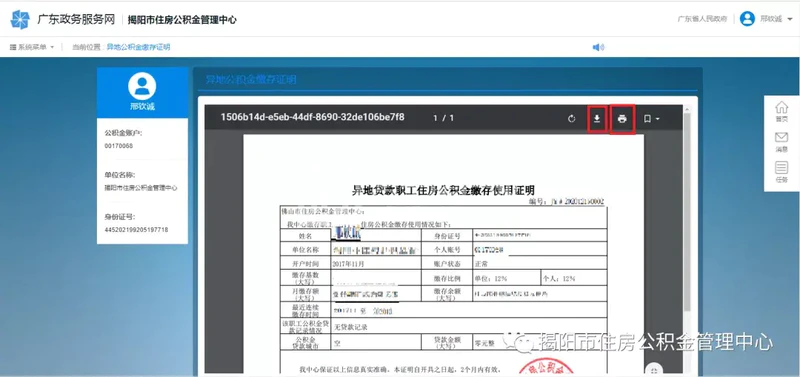The image size is (800, 377).
Task: Open 任务 in right sidebar
Action: click(x=781, y=172)
